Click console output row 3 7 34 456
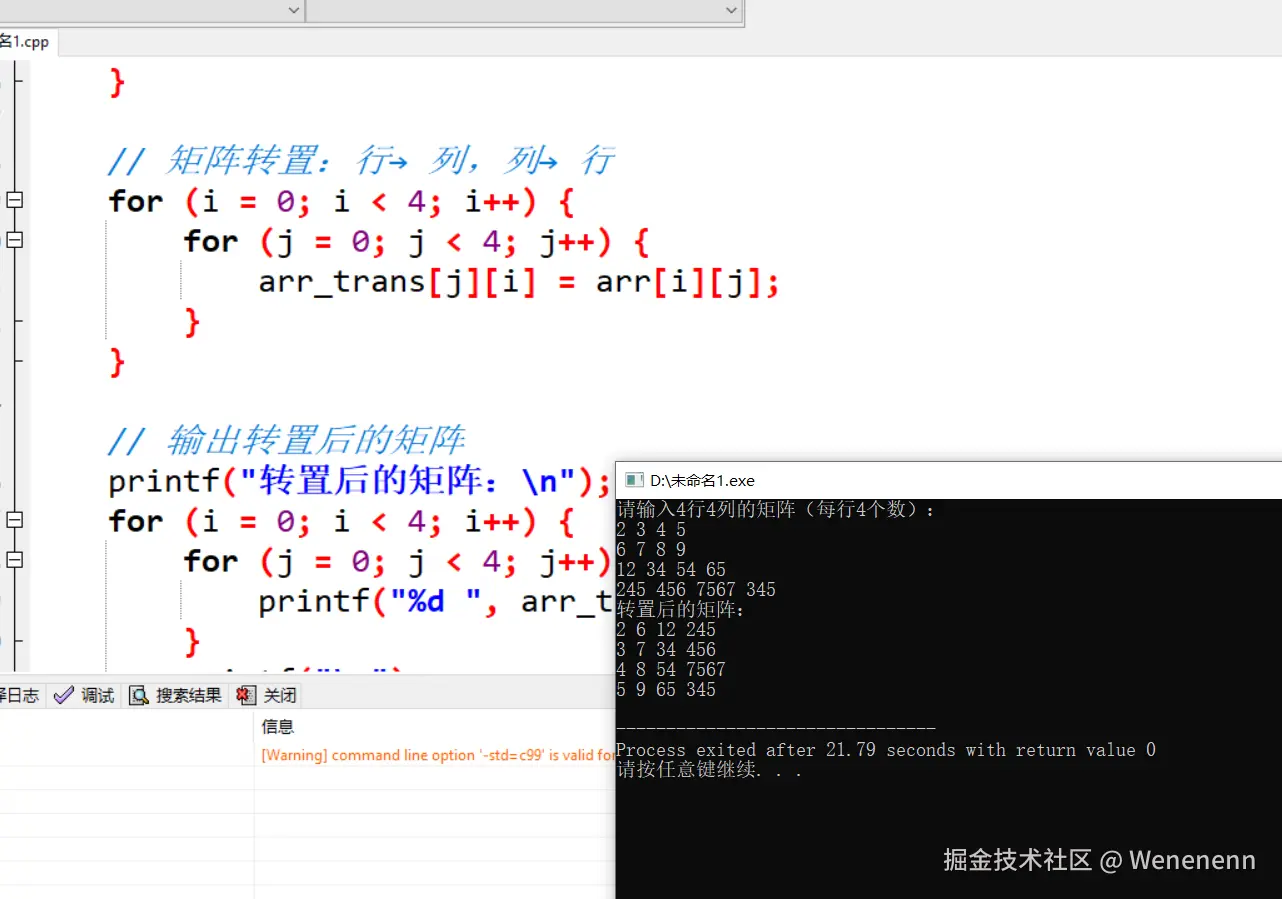 pyautogui.click(x=666, y=649)
